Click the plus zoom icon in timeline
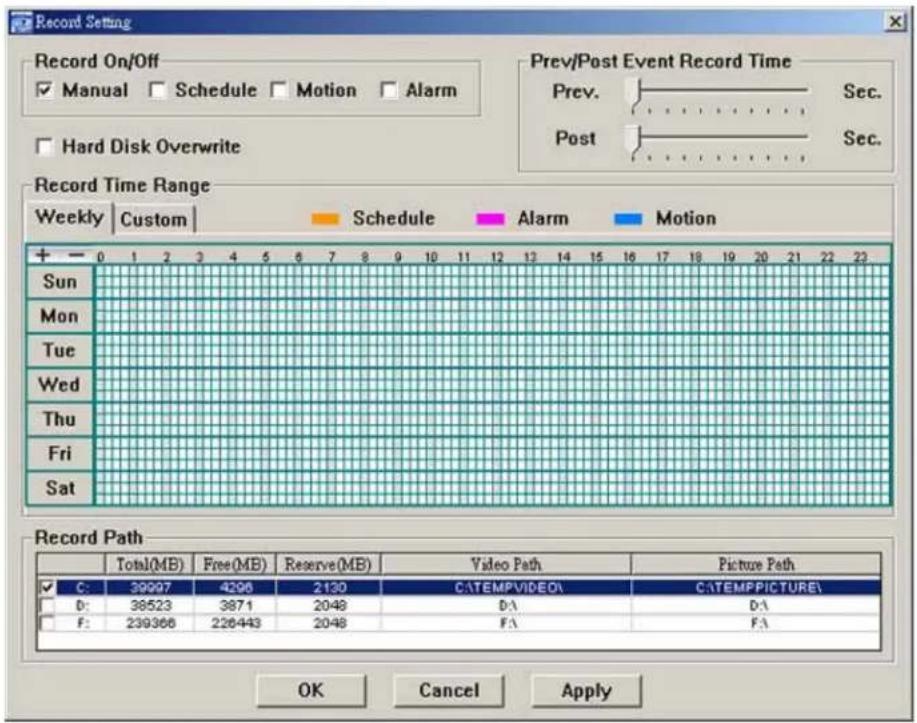The height and width of the screenshot is (723, 917). click(x=43, y=255)
